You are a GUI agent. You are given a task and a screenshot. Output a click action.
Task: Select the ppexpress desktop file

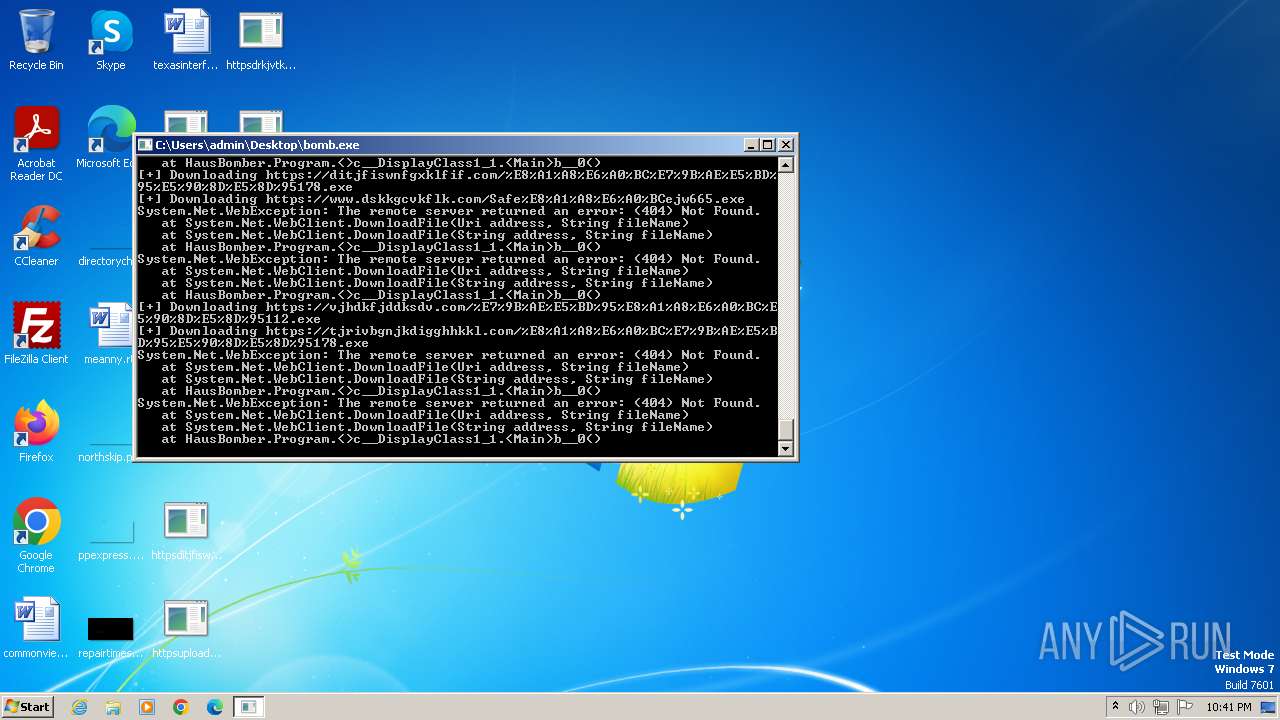click(x=111, y=540)
